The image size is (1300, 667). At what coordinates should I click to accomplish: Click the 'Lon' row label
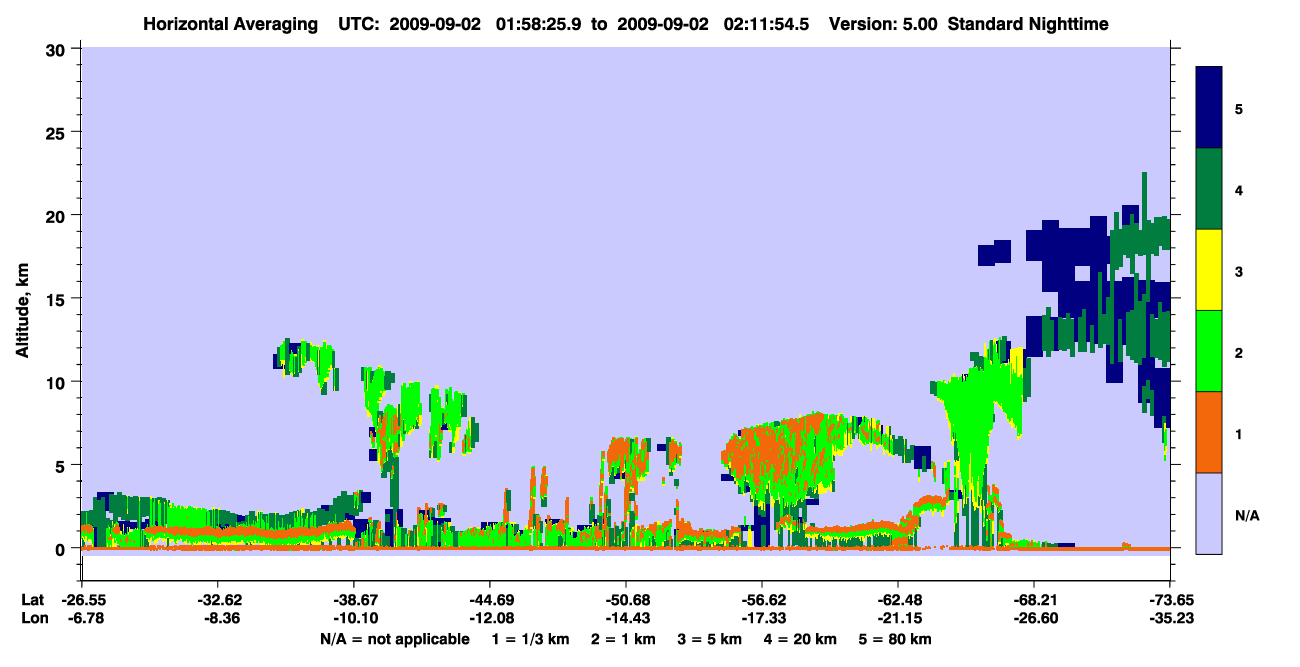coord(33,618)
